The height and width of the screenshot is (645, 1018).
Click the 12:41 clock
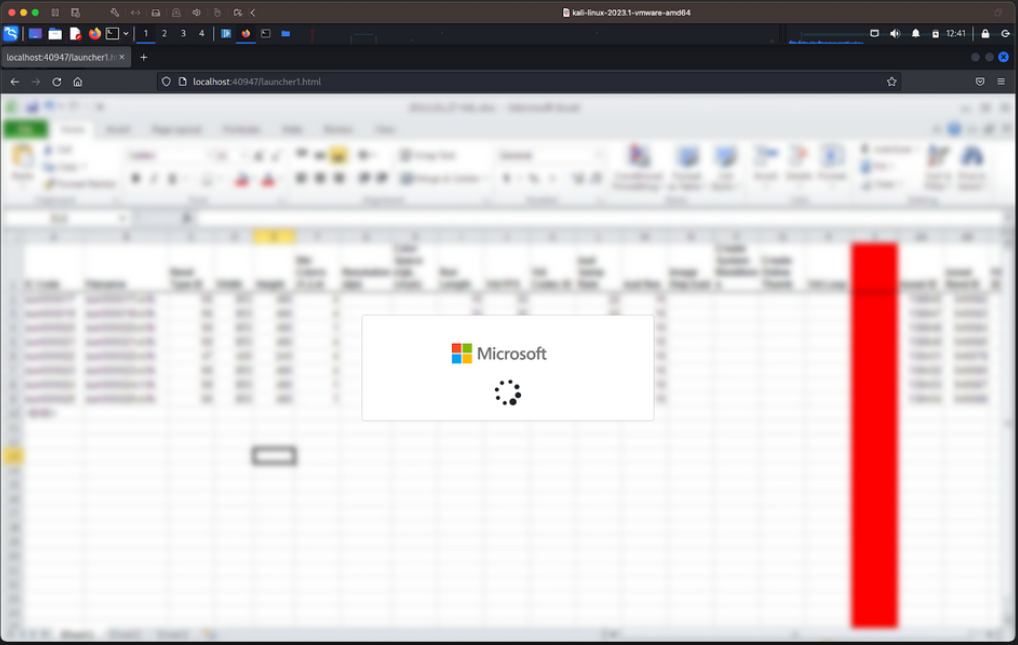pyautogui.click(x=956, y=33)
